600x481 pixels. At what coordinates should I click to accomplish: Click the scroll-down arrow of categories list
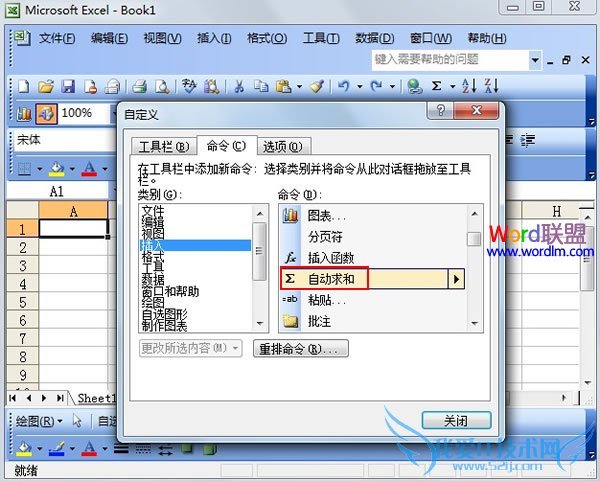(260, 324)
